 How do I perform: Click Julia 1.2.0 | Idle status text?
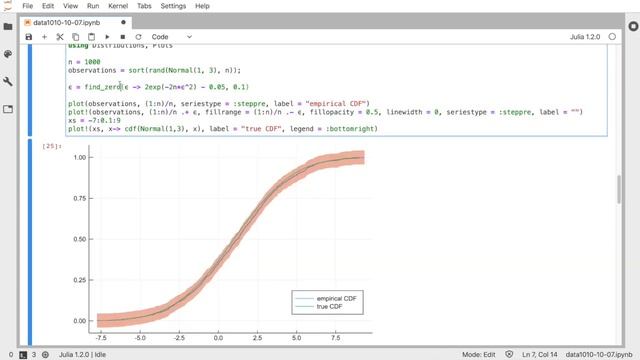[x=82, y=355]
